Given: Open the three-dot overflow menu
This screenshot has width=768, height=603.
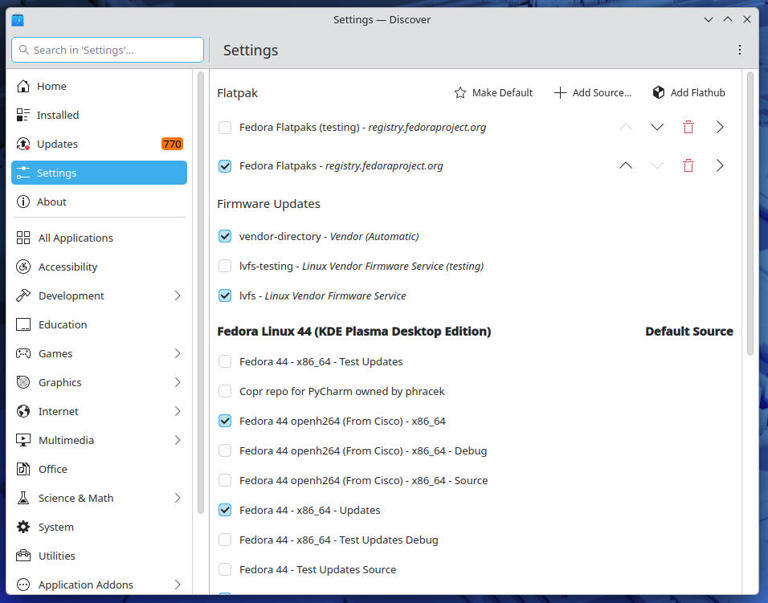Looking at the screenshot, I should (740, 50).
